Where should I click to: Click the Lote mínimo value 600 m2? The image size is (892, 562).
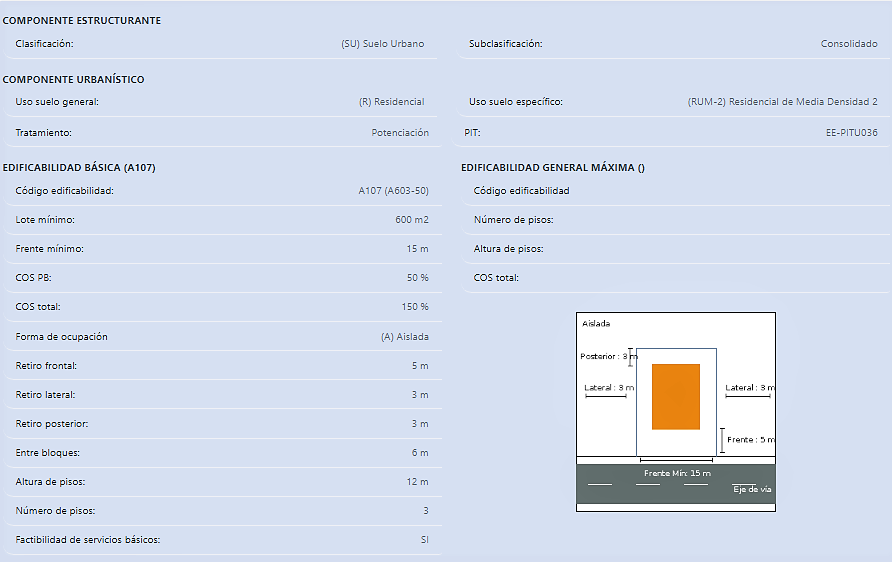[x=412, y=220]
